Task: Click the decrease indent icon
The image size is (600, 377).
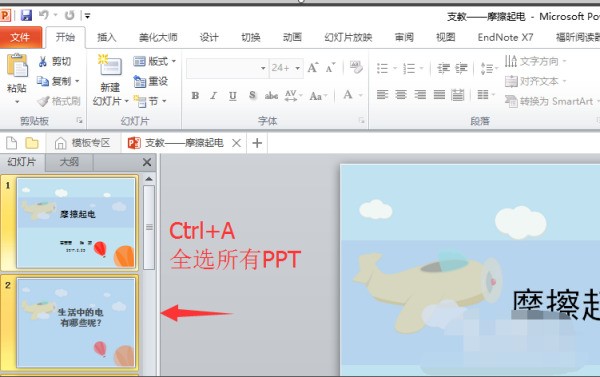Action: coord(443,68)
